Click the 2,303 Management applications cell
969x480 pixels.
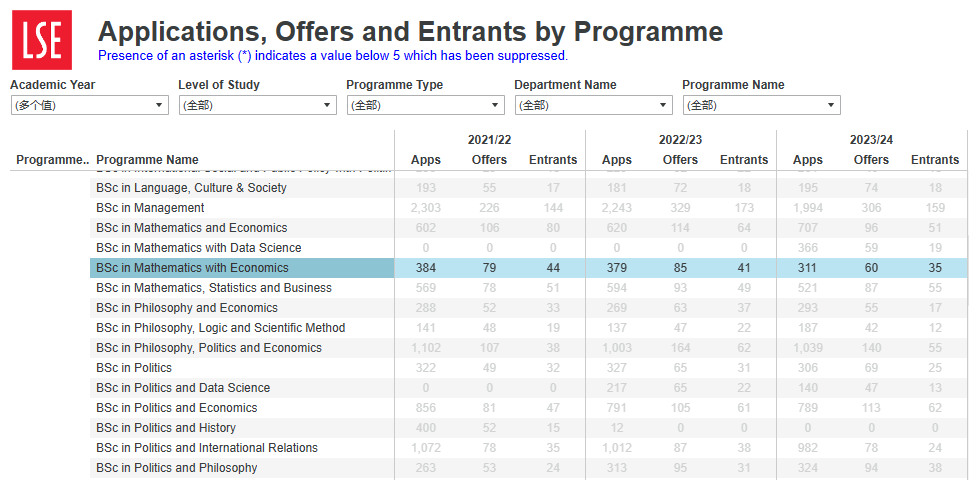point(426,208)
